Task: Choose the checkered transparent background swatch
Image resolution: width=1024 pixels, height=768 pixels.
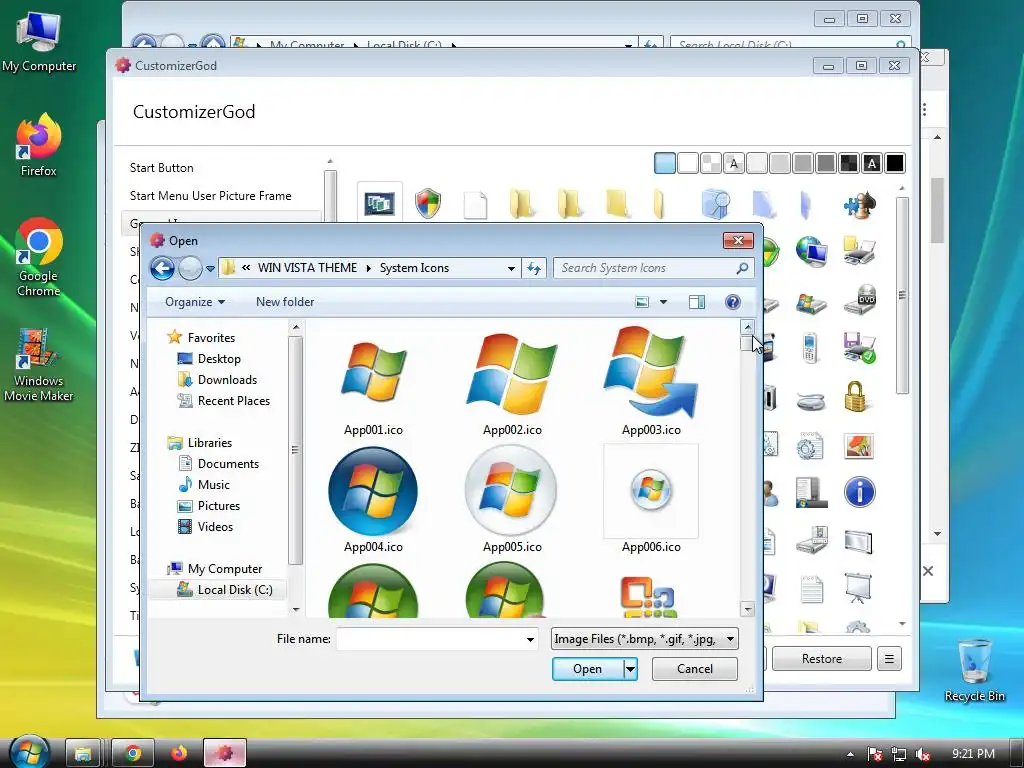Action: pyautogui.click(x=711, y=163)
